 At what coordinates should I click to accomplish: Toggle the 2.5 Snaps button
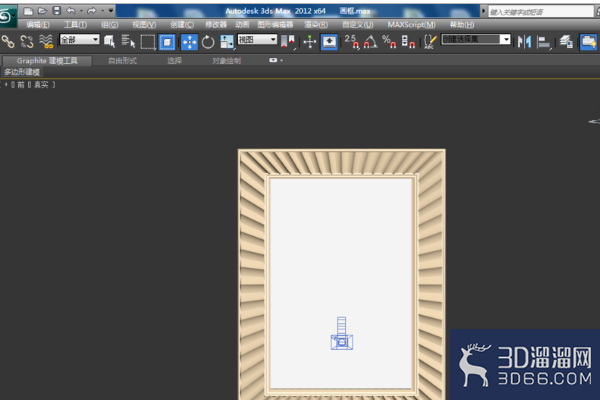point(352,41)
